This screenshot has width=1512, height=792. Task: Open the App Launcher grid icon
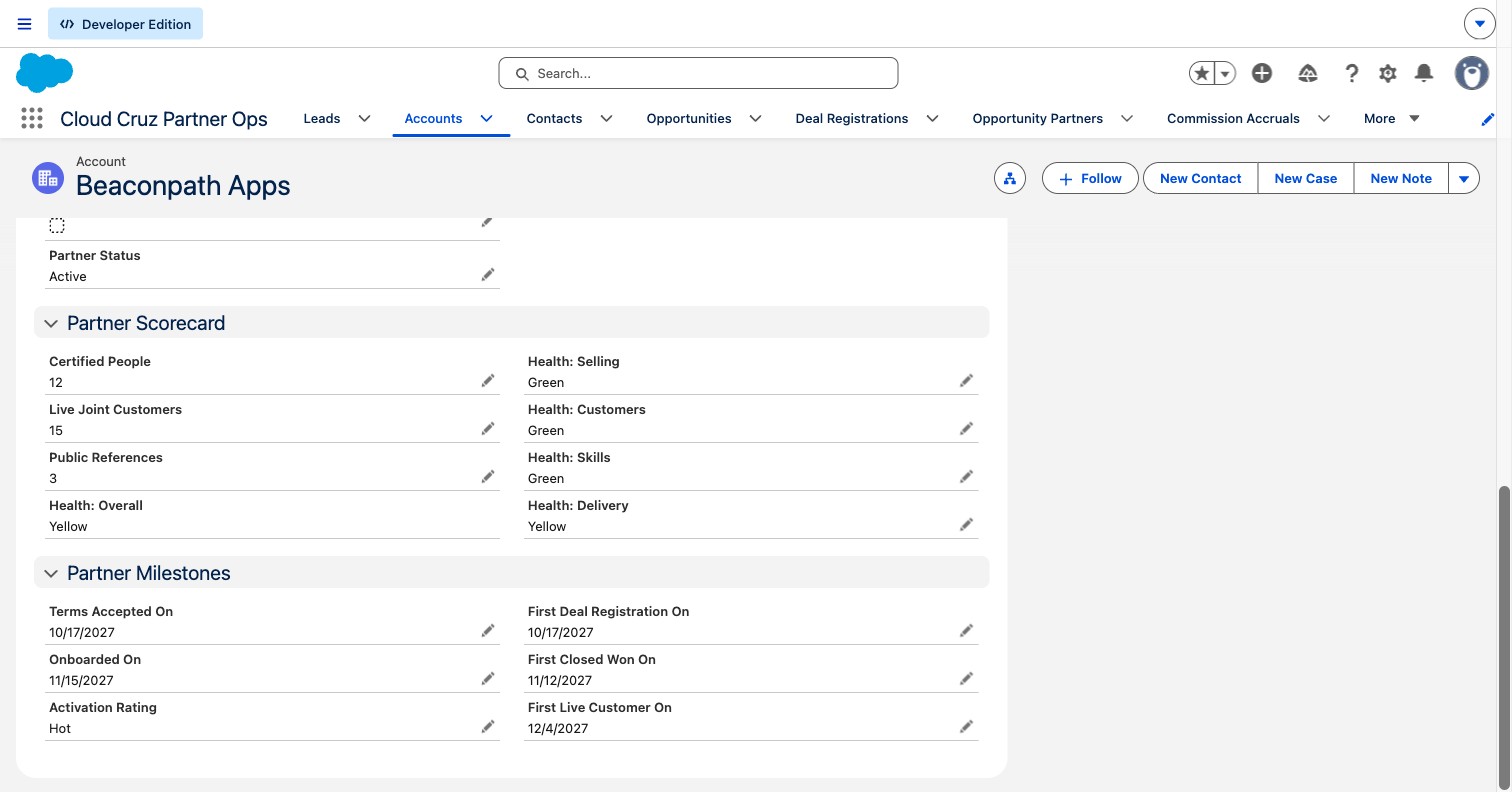pyautogui.click(x=32, y=118)
